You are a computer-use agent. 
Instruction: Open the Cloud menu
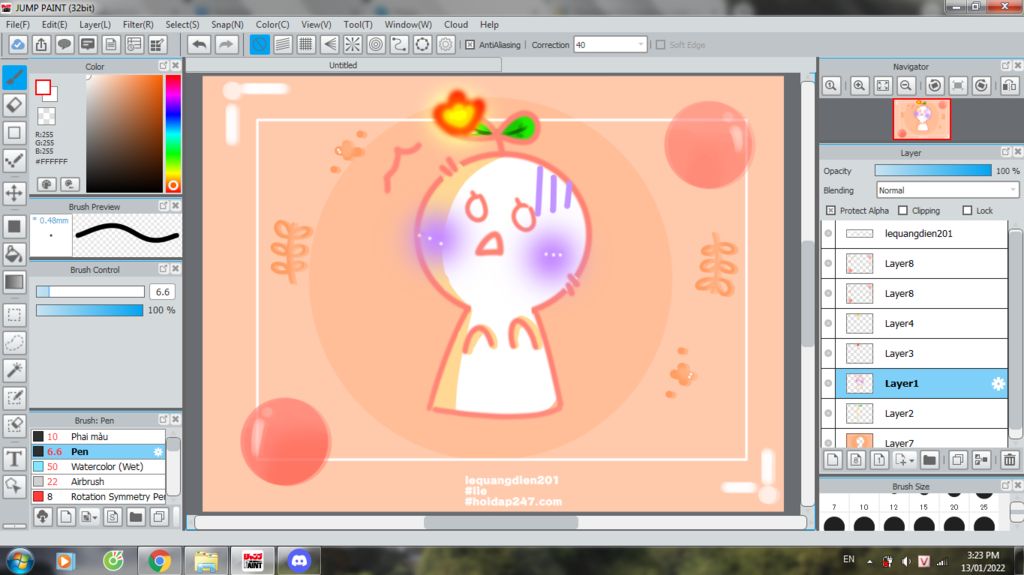tap(456, 24)
